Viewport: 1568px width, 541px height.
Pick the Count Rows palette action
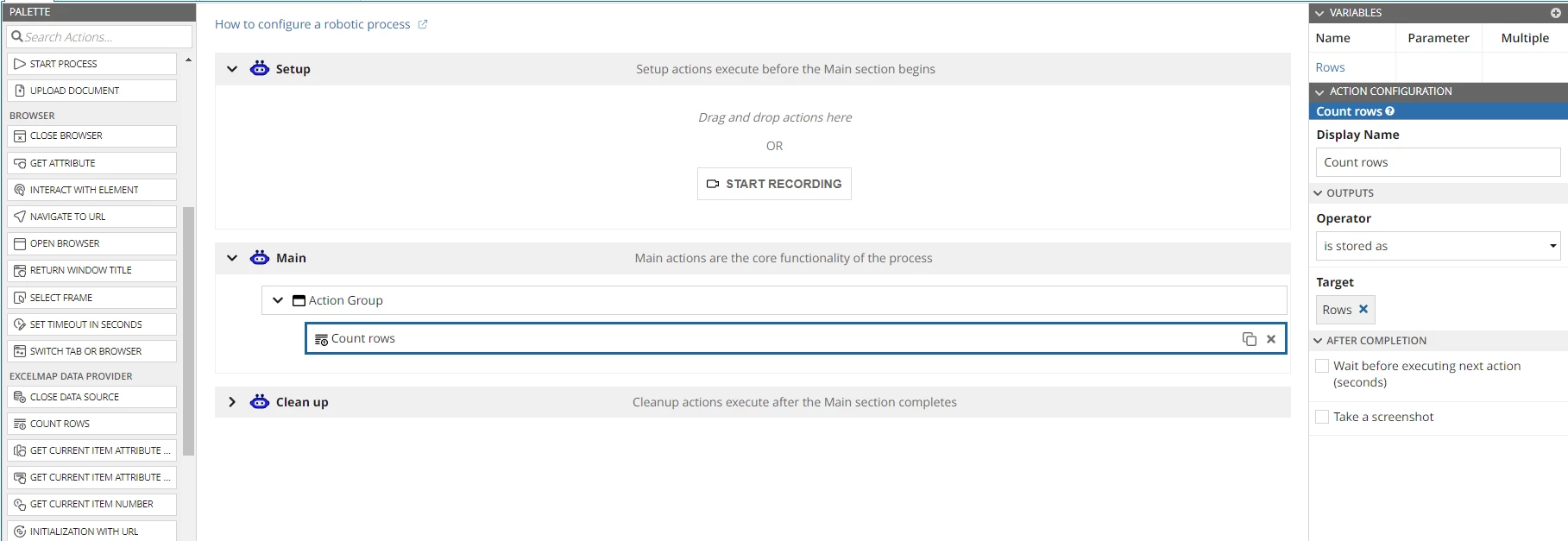91,424
